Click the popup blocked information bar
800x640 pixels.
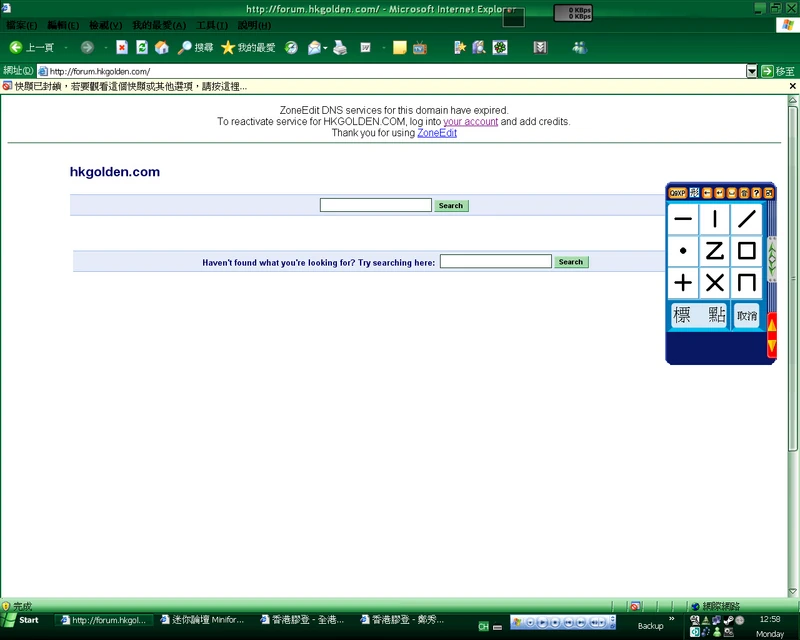pos(393,86)
